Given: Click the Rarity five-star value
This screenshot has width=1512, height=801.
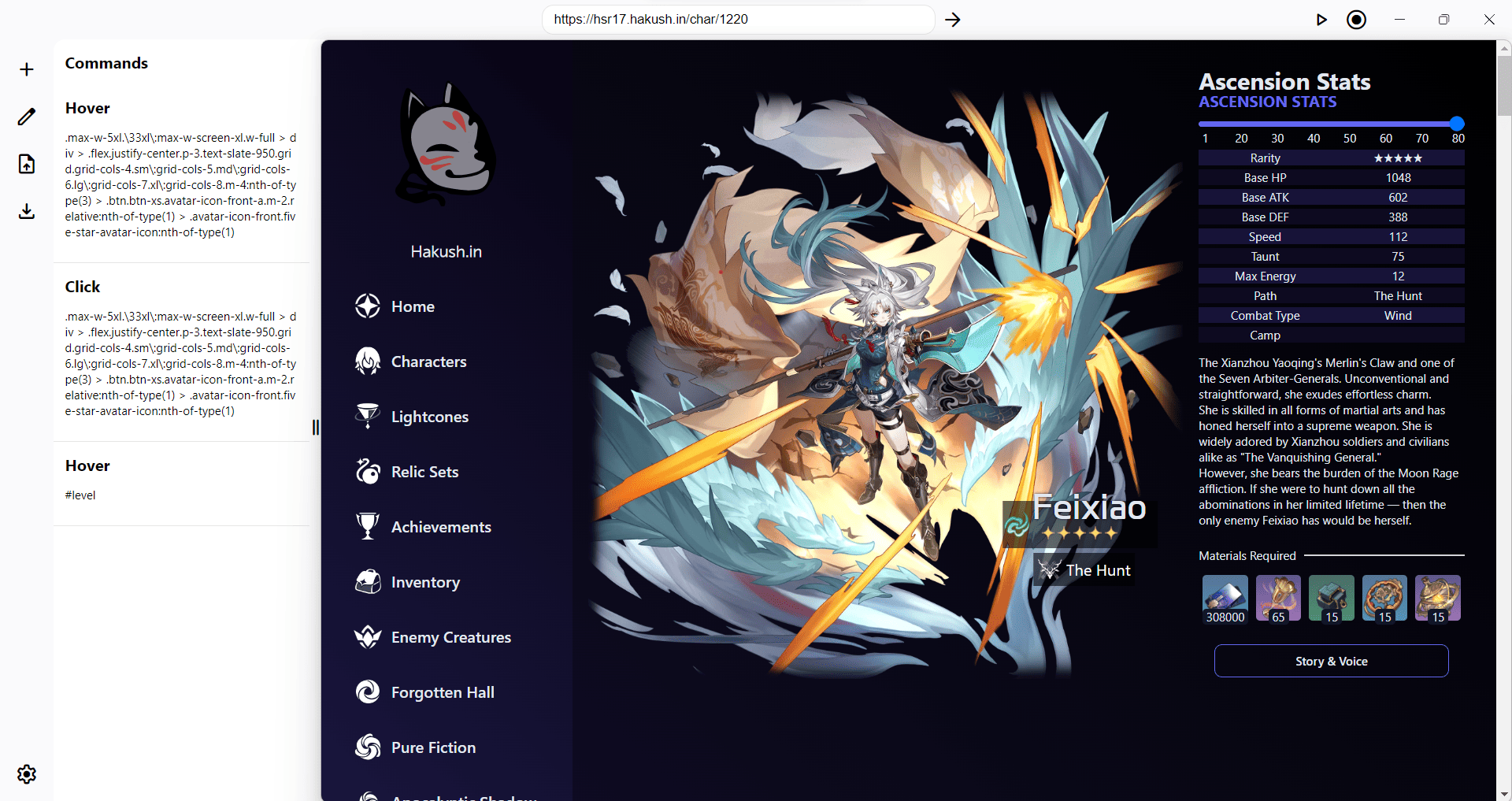Looking at the screenshot, I should point(1399,158).
